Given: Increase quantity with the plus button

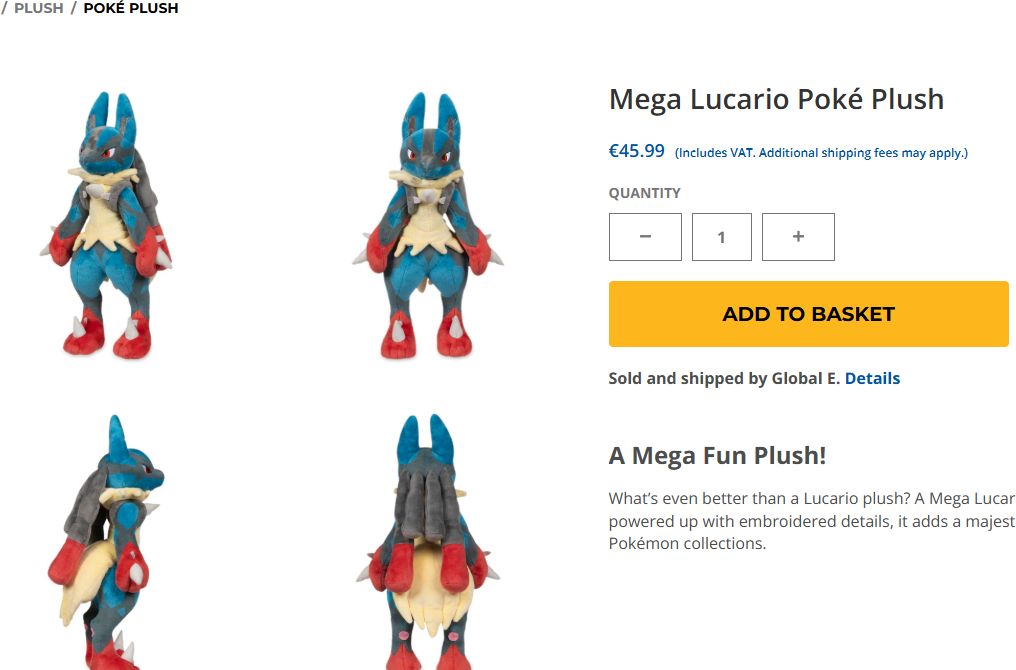Looking at the screenshot, I should tap(798, 237).
